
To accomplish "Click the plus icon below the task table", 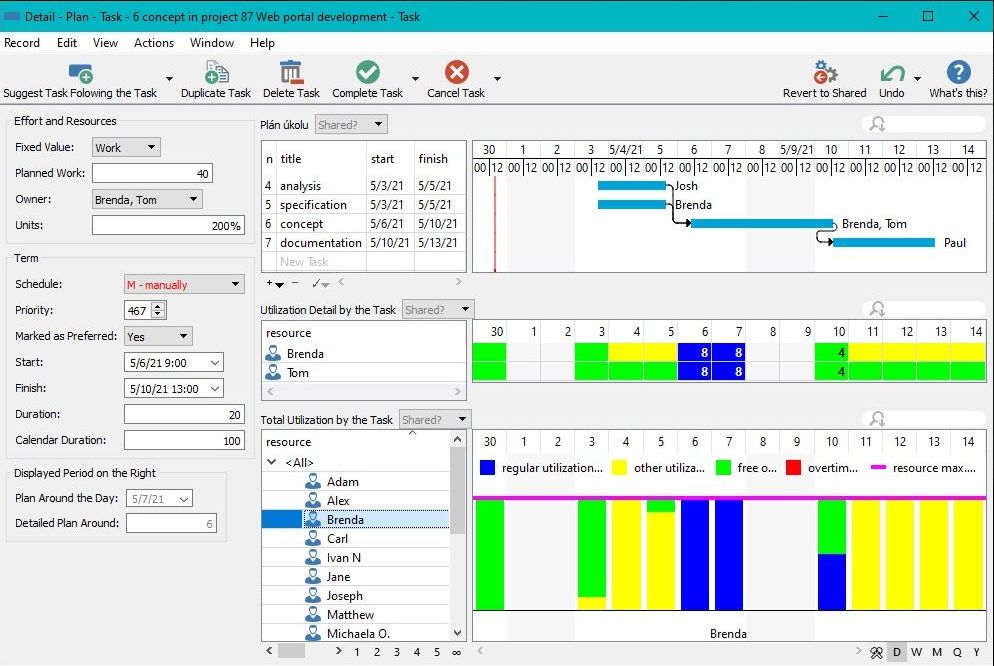I will pos(270,283).
